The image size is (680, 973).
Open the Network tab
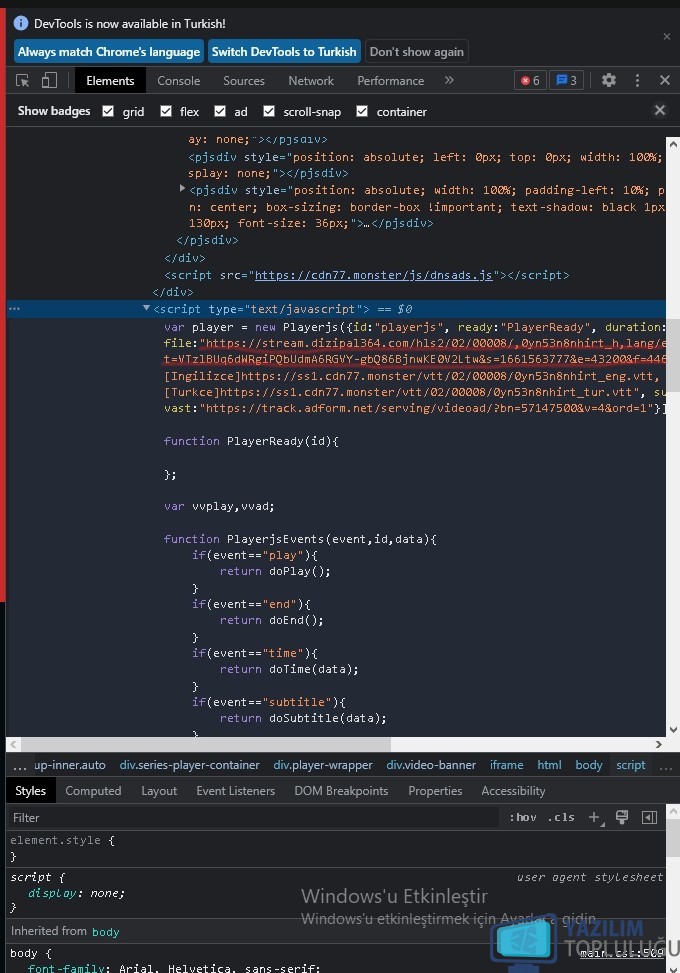[311, 81]
